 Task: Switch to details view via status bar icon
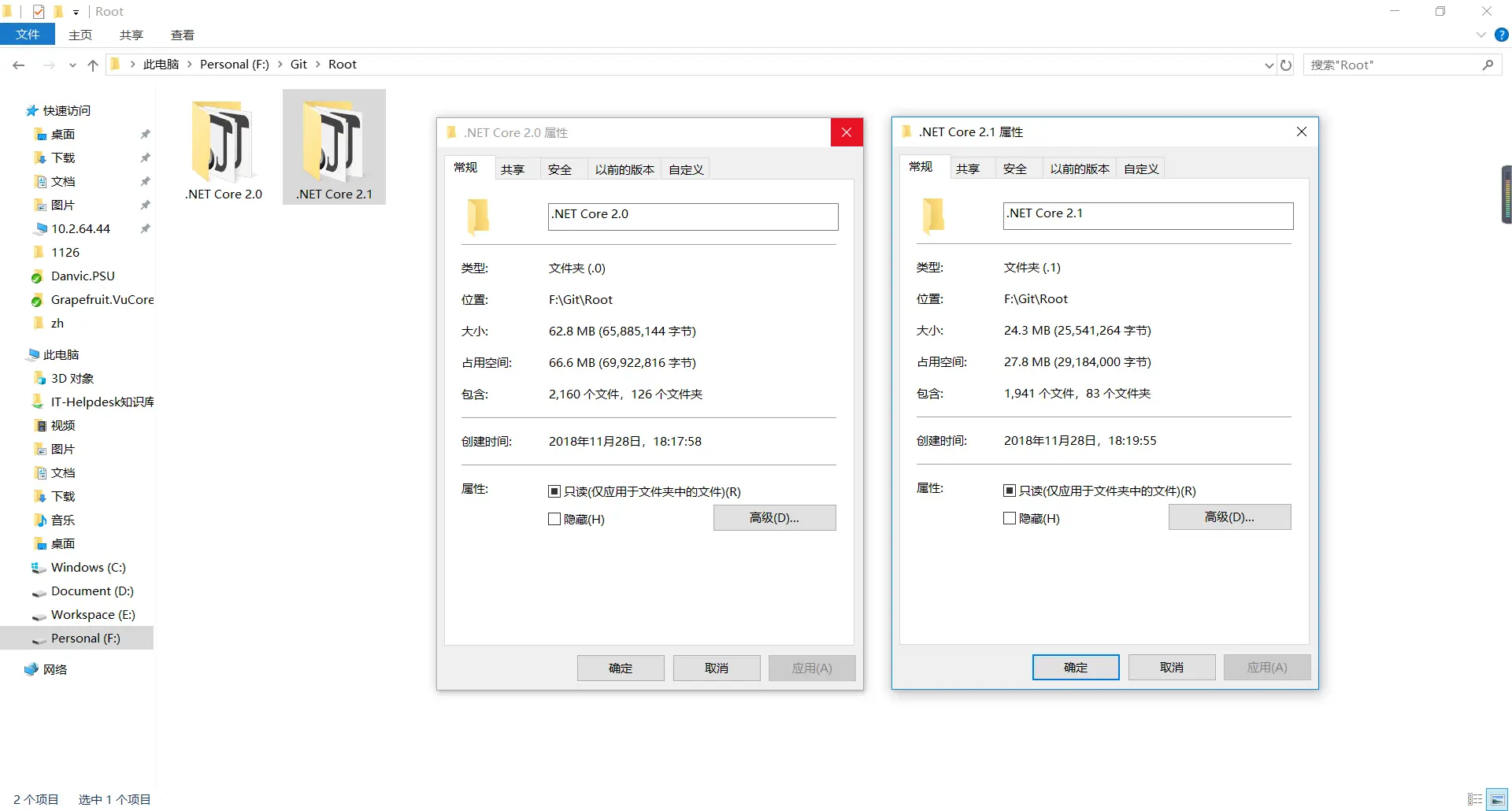(x=1474, y=799)
